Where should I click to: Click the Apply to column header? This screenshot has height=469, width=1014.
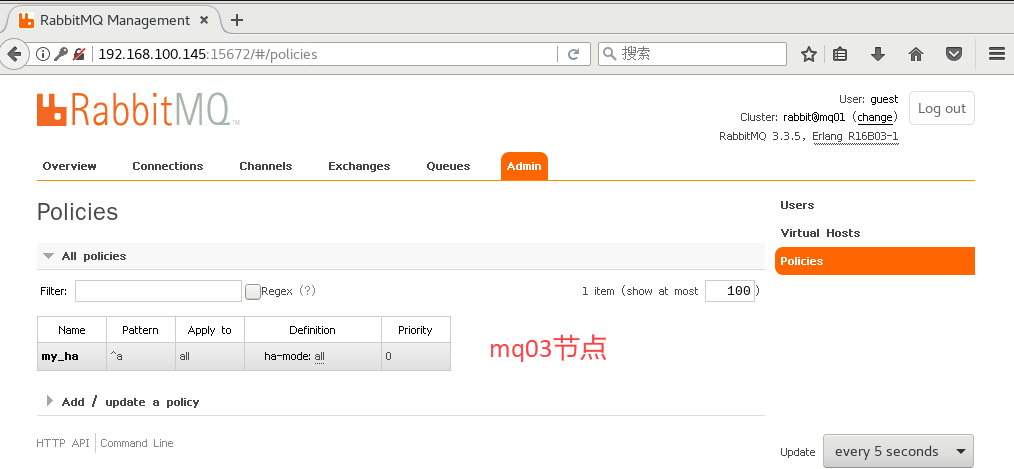tap(210, 330)
